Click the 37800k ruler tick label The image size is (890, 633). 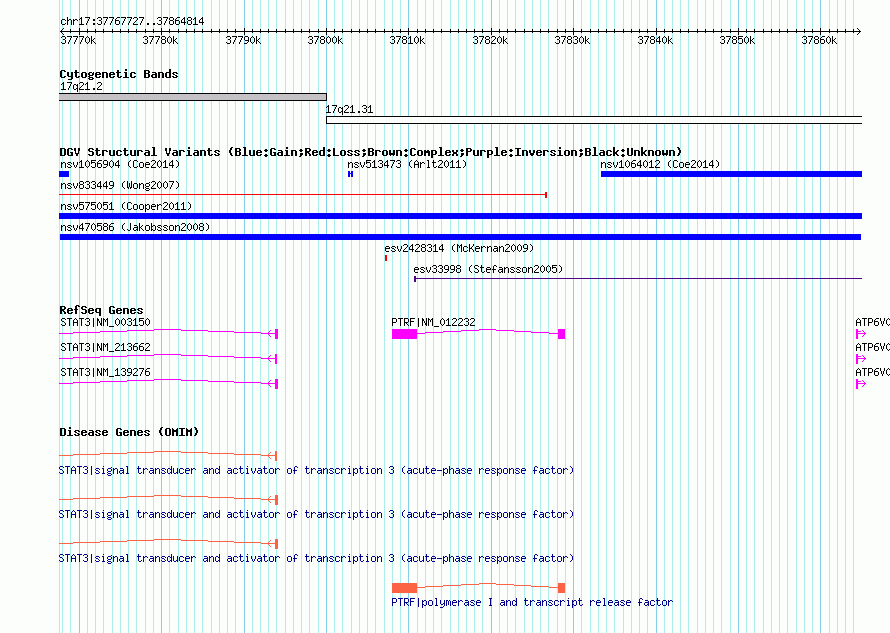[325, 40]
